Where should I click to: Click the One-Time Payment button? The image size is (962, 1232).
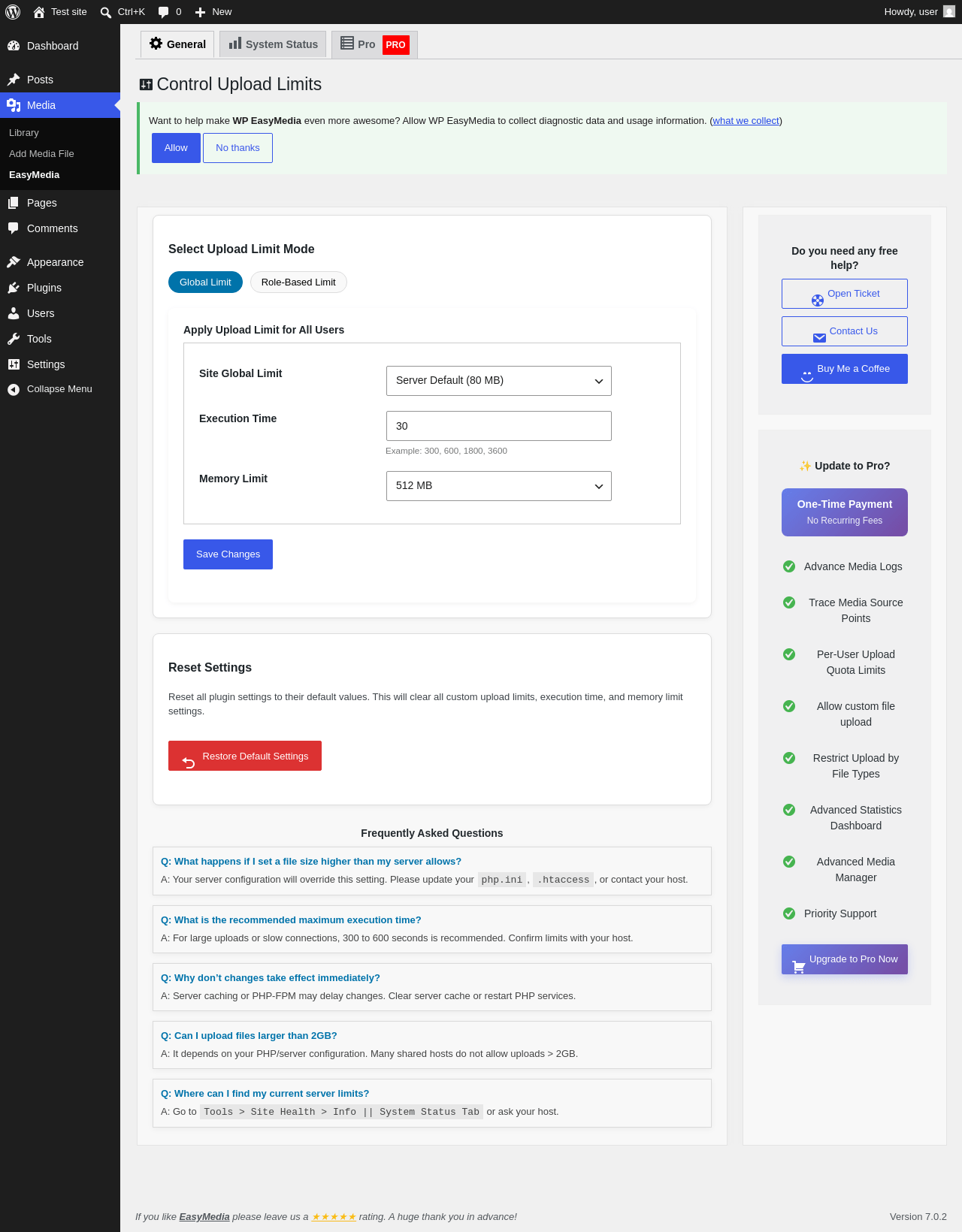pyautogui.click(x=845, y=512)
